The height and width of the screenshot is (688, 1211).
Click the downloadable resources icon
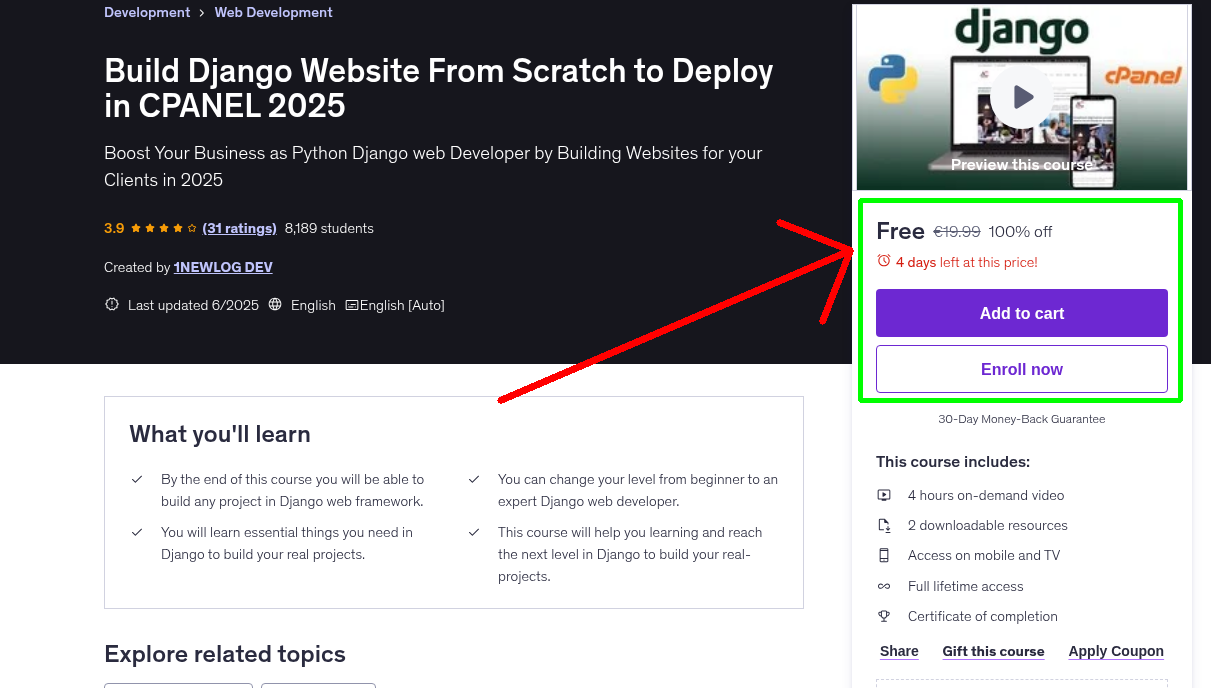click(884, 525)
